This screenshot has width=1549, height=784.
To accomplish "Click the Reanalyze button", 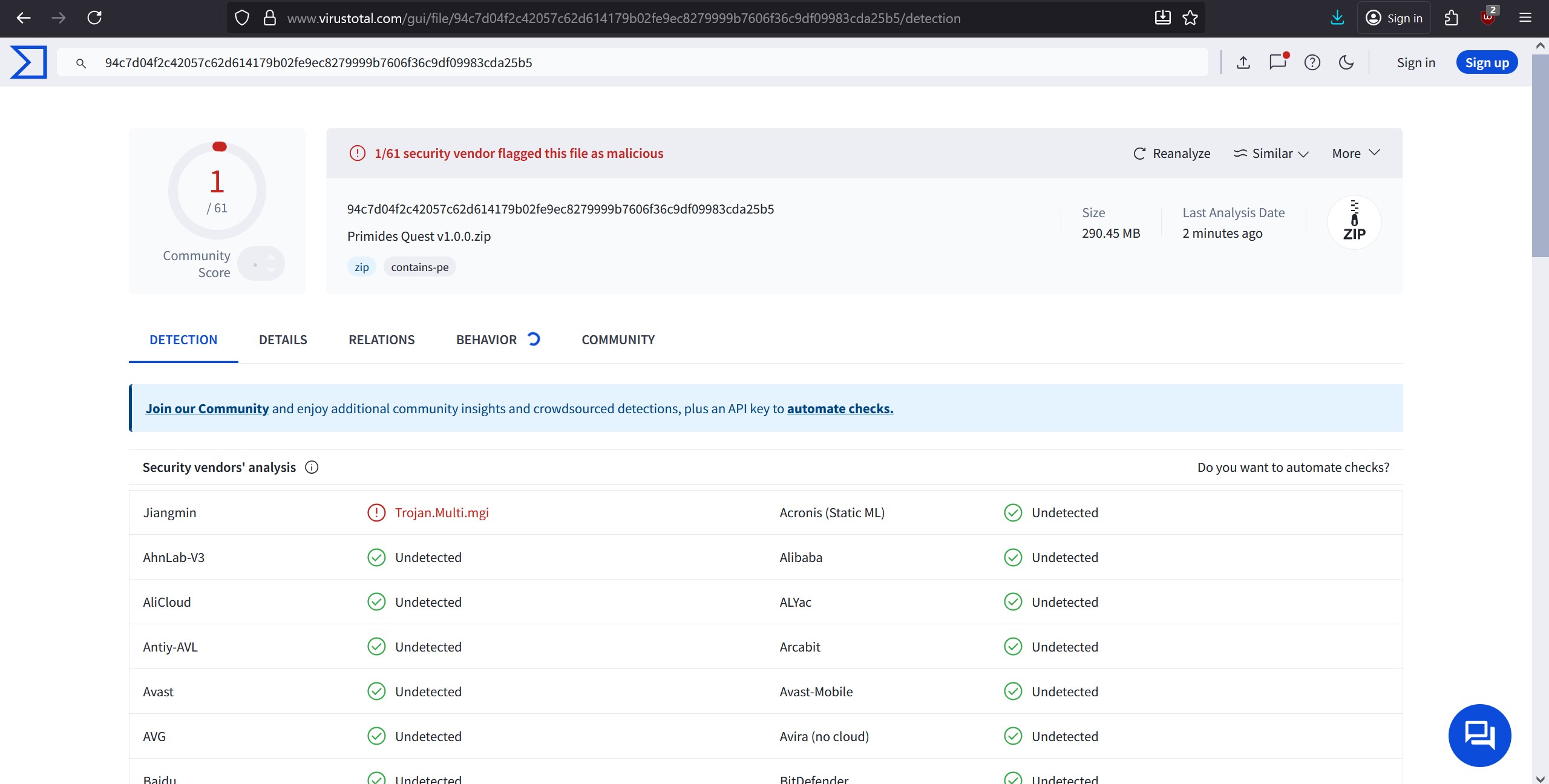I will click(x=1172, y=154).
